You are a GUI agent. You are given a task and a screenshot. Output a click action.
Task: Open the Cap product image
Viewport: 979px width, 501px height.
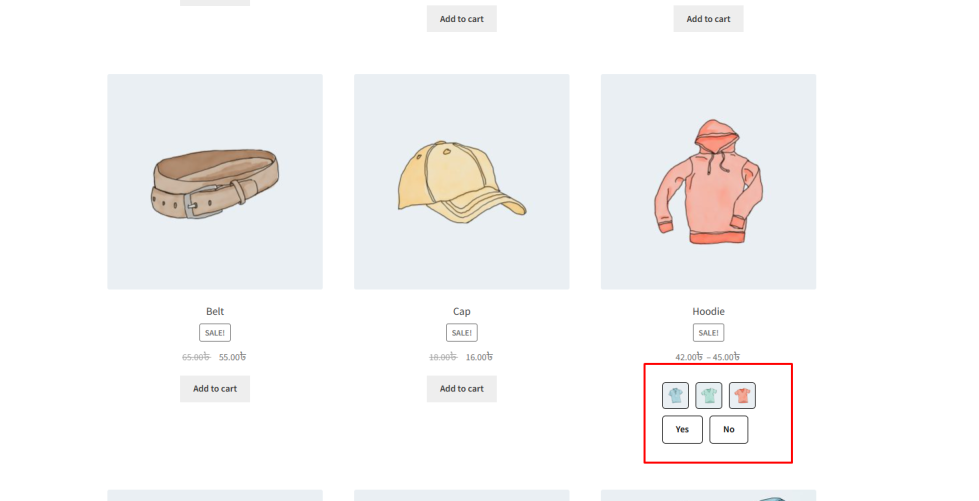(461, 182)
